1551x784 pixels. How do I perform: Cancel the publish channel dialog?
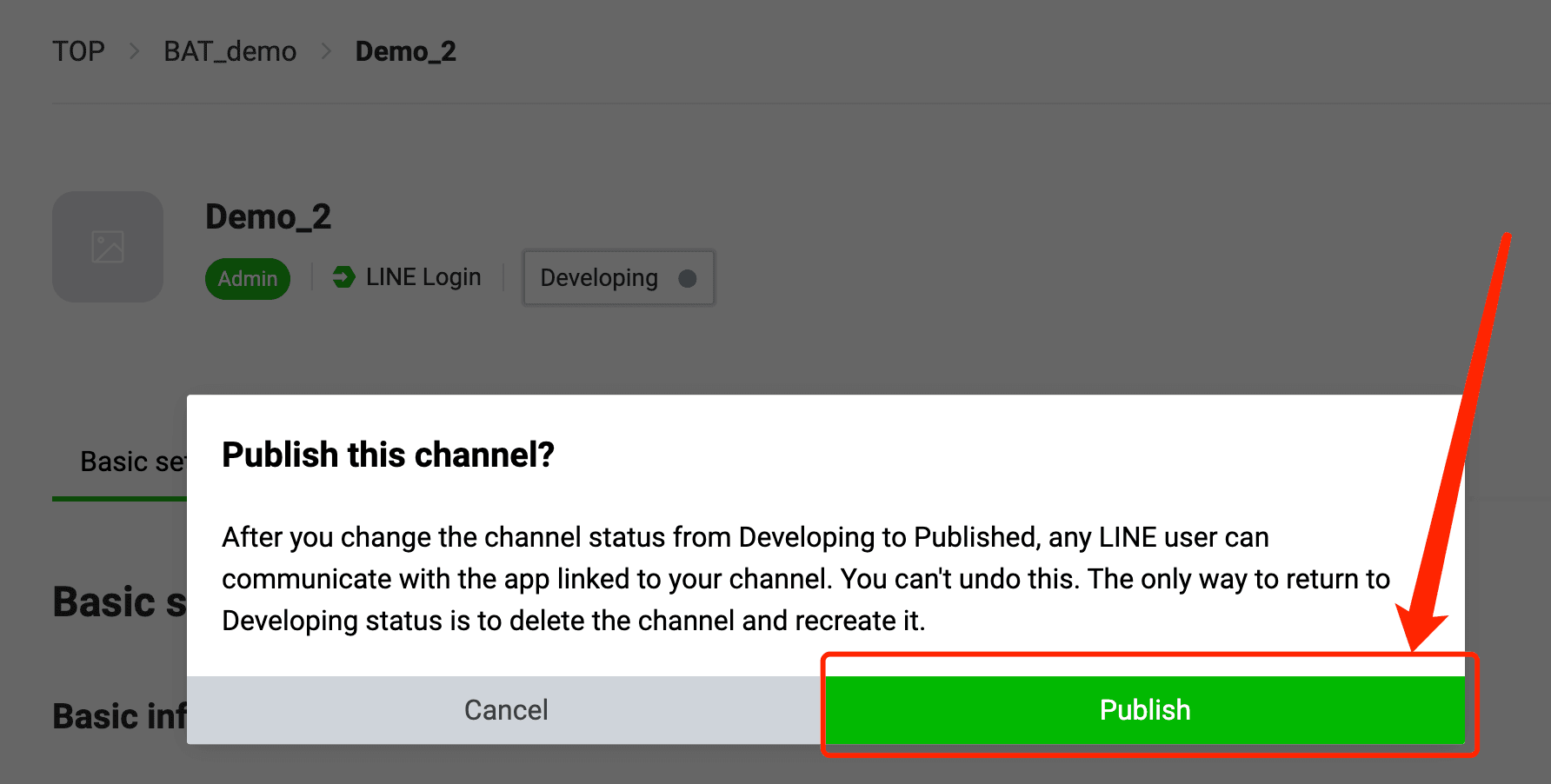click(506, 710)
